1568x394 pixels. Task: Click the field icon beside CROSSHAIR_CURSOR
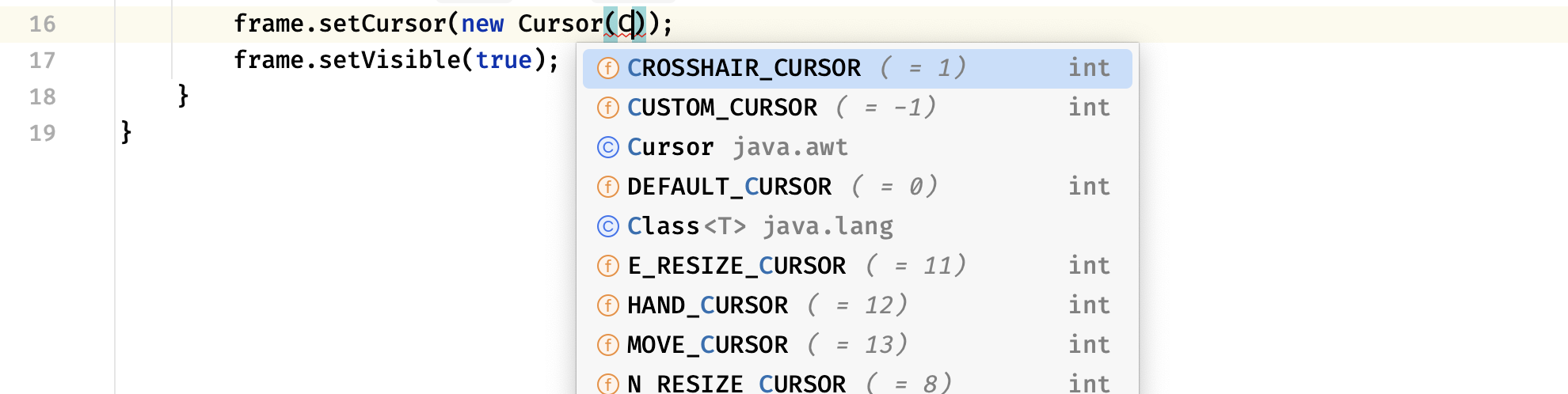point(607,68)
